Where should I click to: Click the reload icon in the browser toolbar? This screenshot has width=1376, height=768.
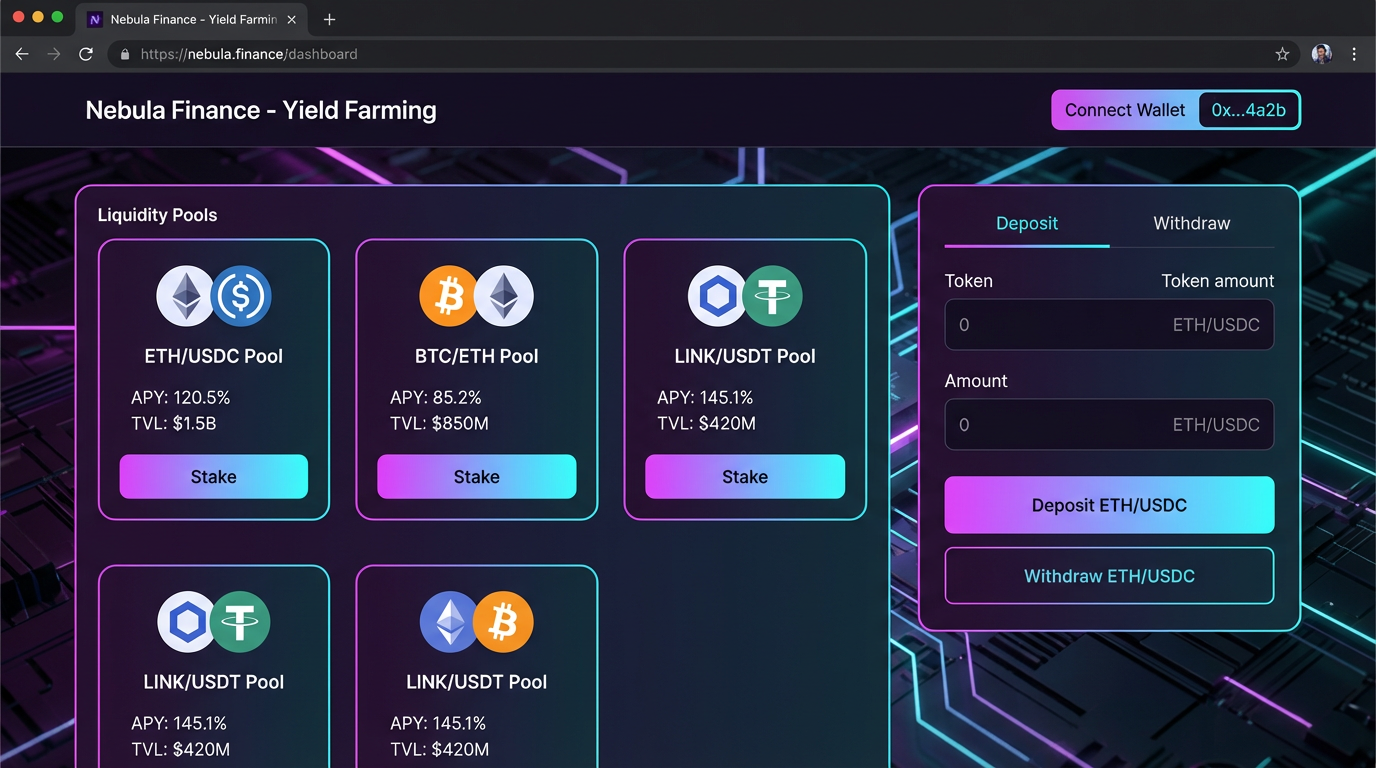coord(86,54)
